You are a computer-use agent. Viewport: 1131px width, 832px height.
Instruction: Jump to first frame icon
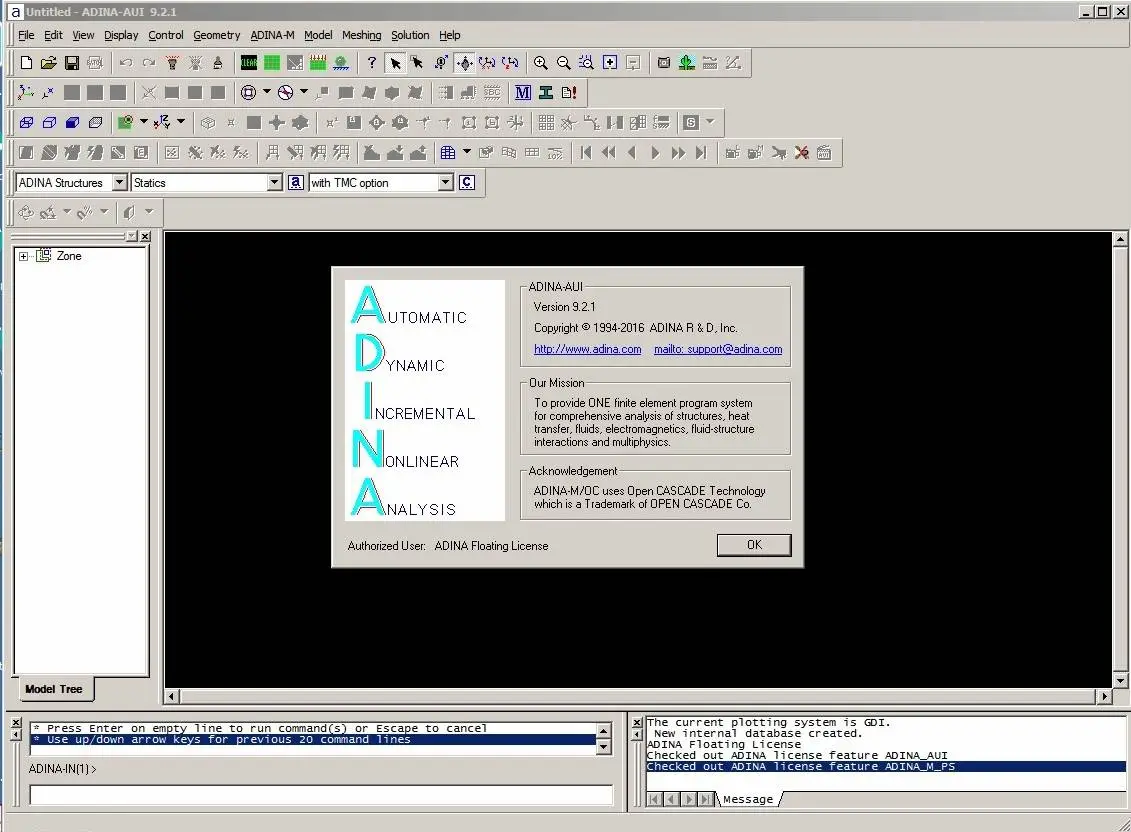[x=586, y=152]
